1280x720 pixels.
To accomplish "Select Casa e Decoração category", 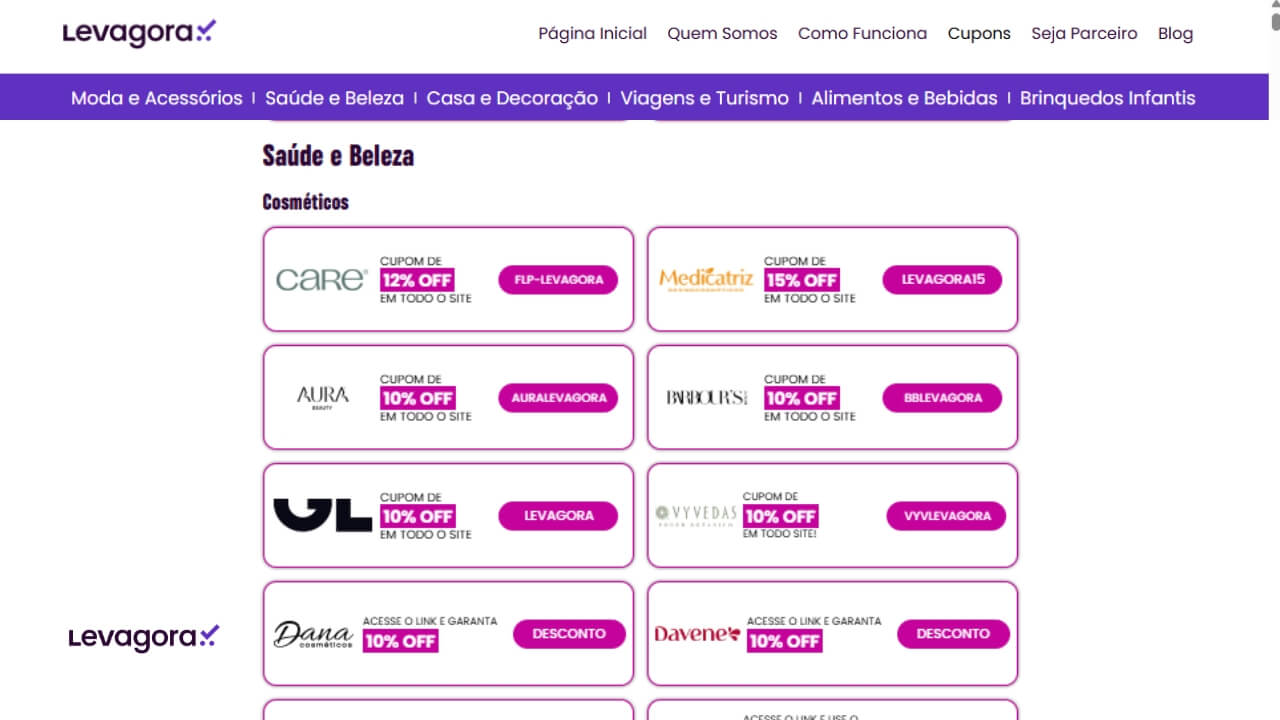I will pyautogui.click(x=512, y=98).
